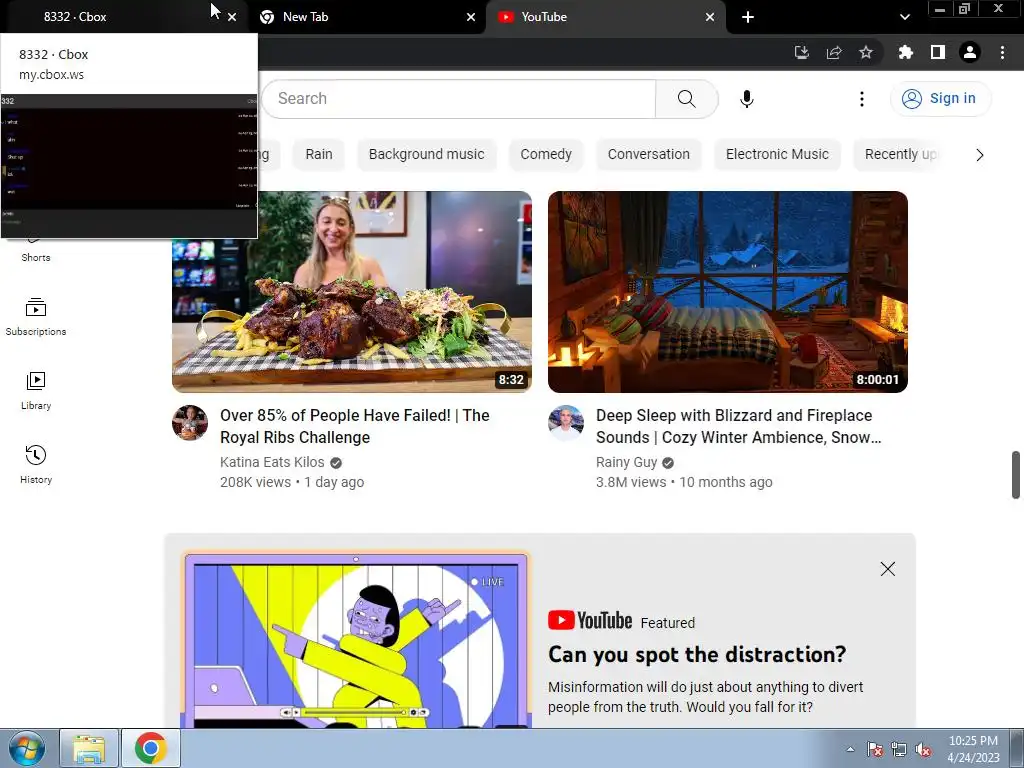Open History in the sidebar
The width and height of the screenshot is (1024, 768).
pyautogui.click(x=36, y=464)
